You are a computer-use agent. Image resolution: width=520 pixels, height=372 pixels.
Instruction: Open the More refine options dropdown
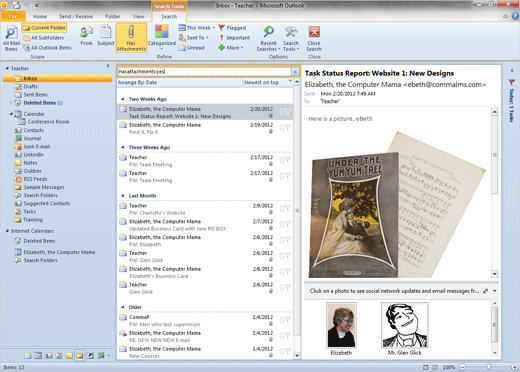[231, 48]
